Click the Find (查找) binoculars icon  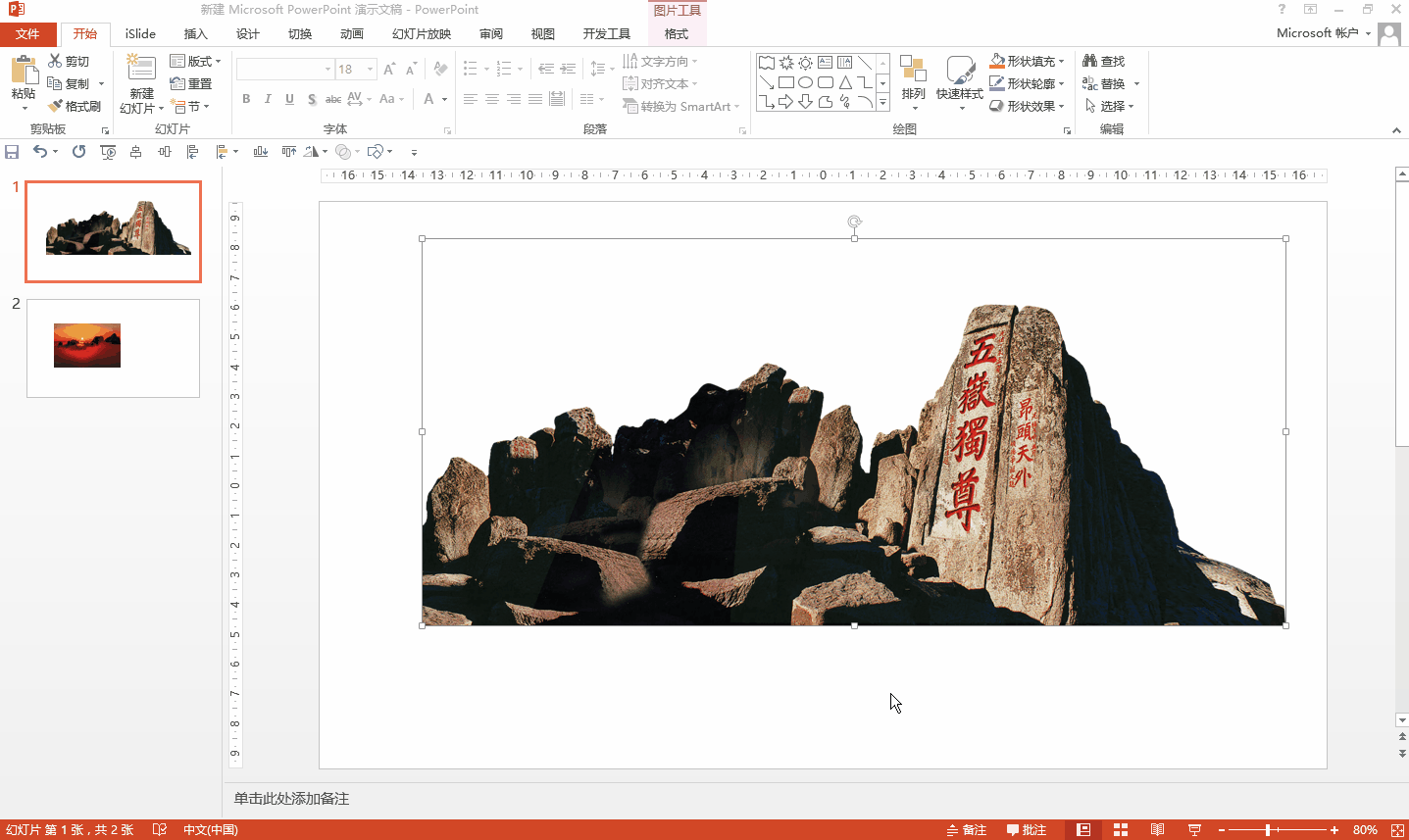point(1089,61)
